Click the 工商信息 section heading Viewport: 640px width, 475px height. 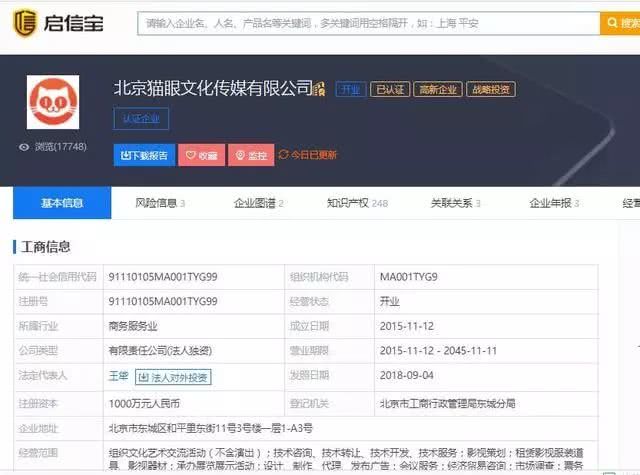[x=45, y=247]
